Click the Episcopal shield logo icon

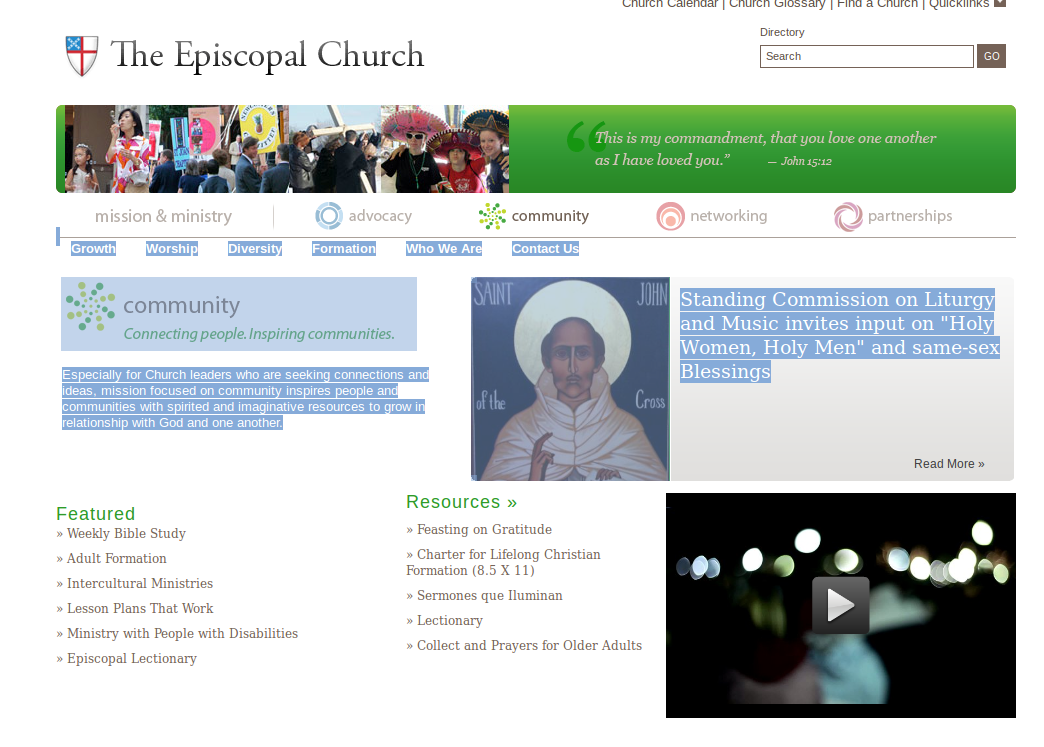82,56
